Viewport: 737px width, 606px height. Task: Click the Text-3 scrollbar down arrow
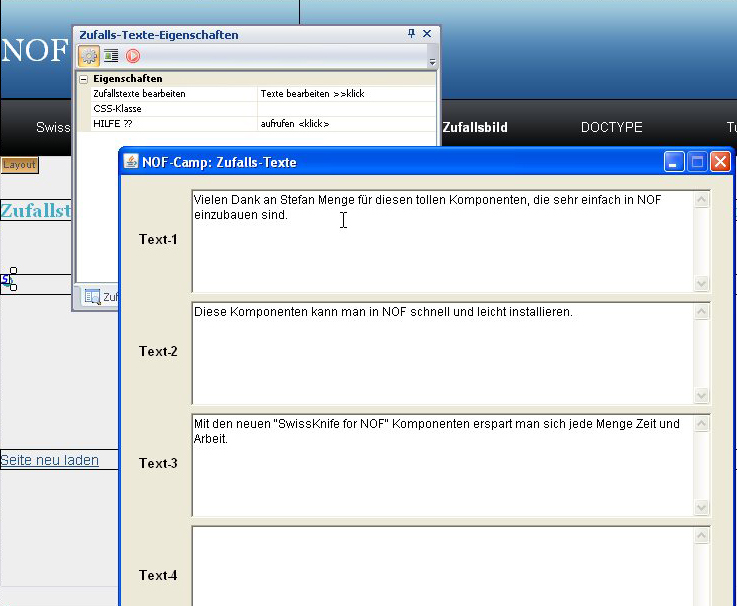702,508
